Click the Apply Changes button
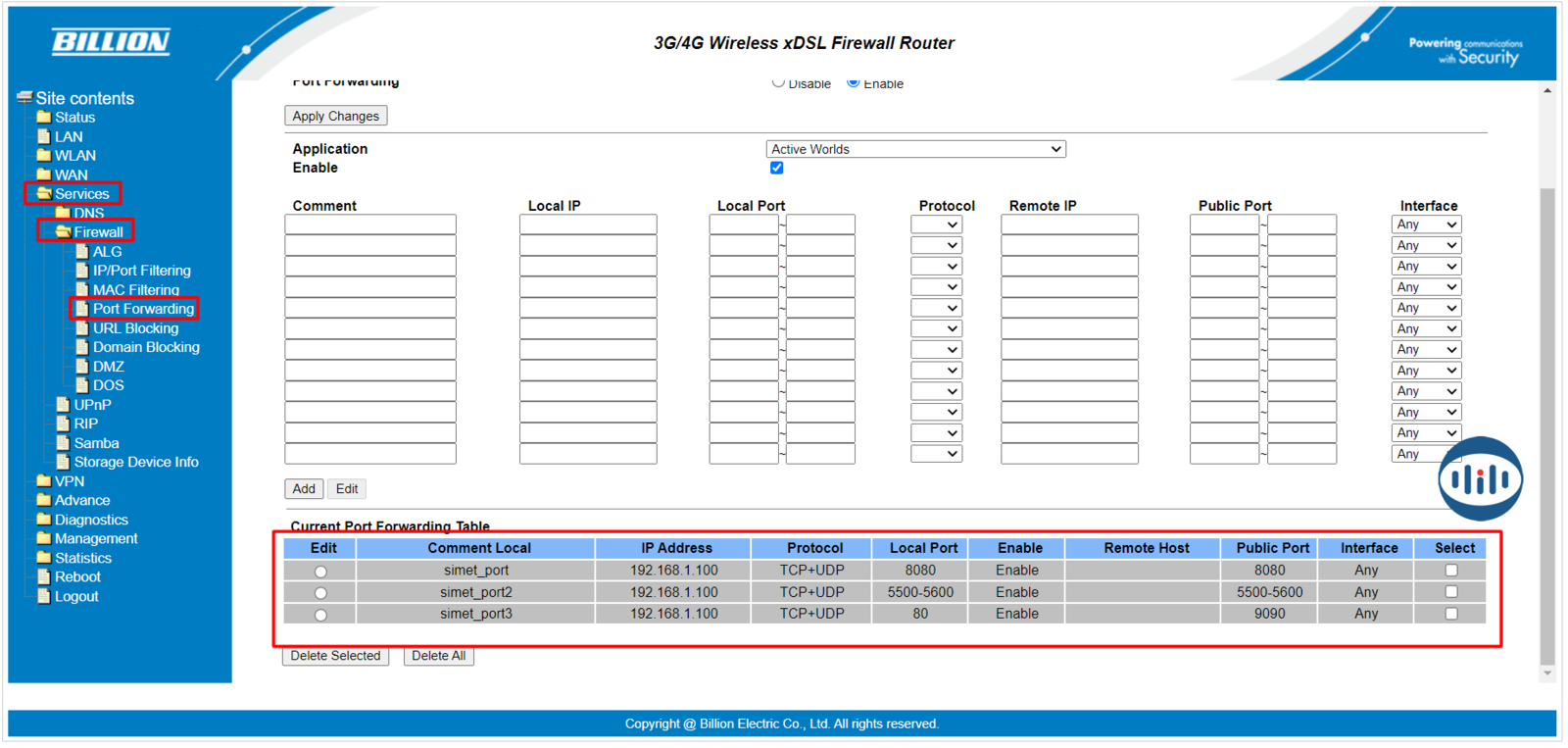Screen dimensions: 1568x748 (x=335, y=116)
